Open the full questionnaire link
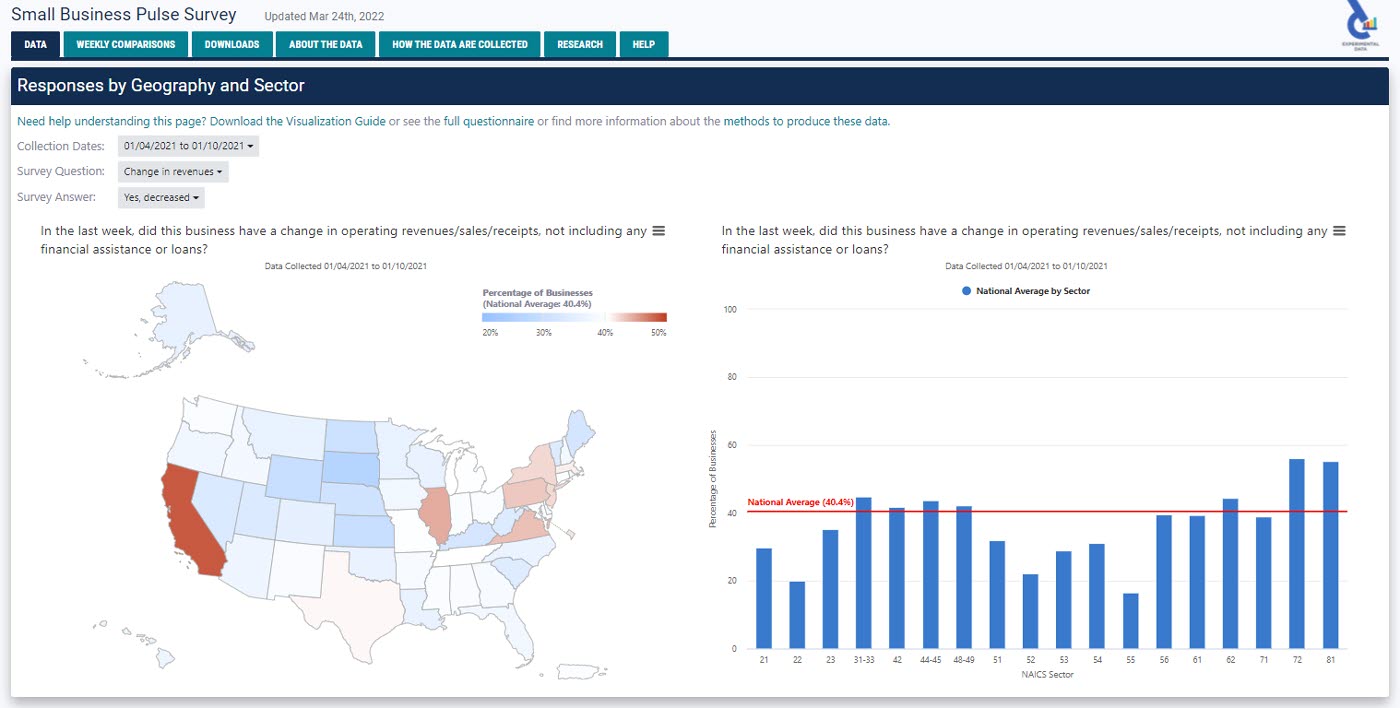This screenshot has width=1400, height=708. [x=488, y=122]
